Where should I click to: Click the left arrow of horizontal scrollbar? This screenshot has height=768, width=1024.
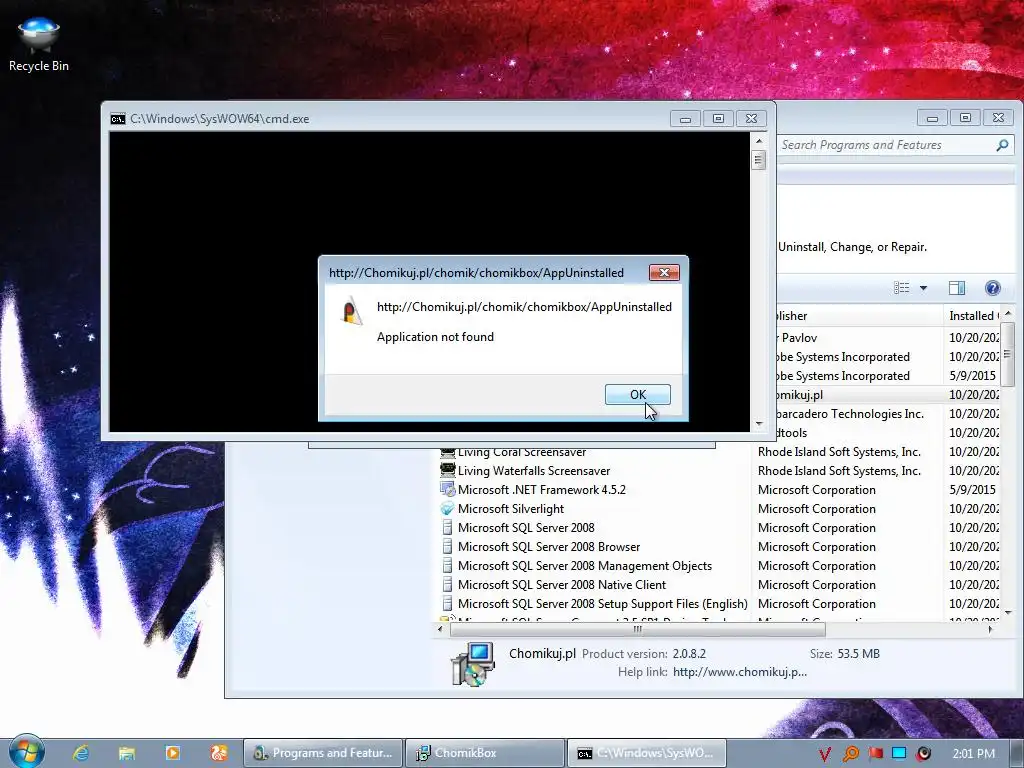[440, 630]
